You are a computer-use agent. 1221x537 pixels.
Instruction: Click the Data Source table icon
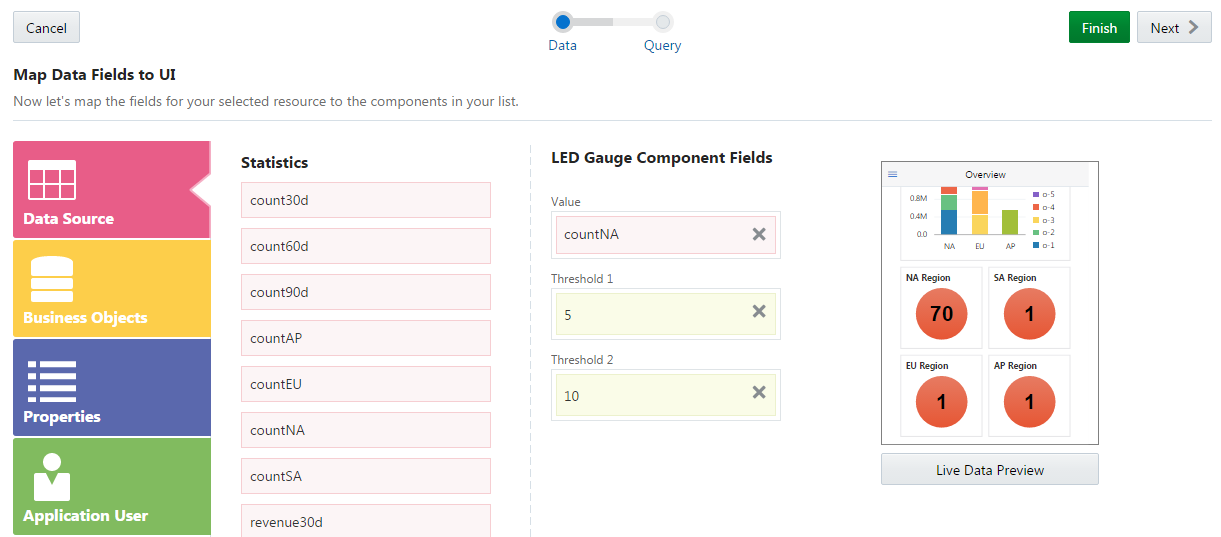[x=52, y=180]
